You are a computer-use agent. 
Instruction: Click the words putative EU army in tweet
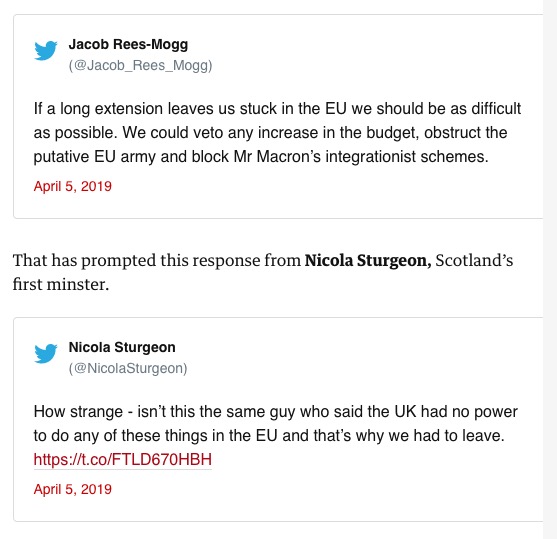coord(94,157)
